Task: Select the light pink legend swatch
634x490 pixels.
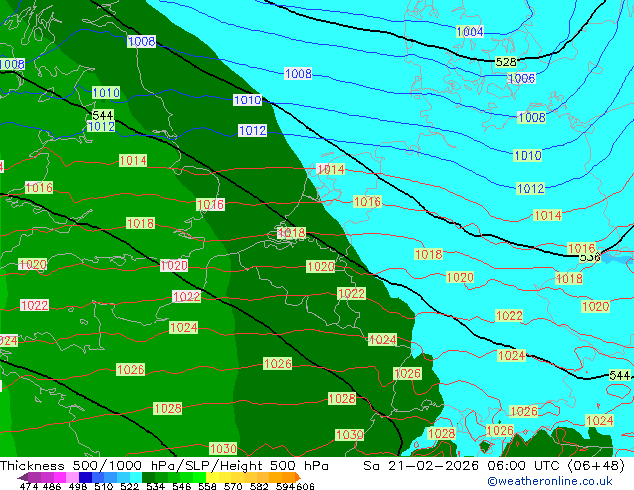Action: (x=72, y=477)
